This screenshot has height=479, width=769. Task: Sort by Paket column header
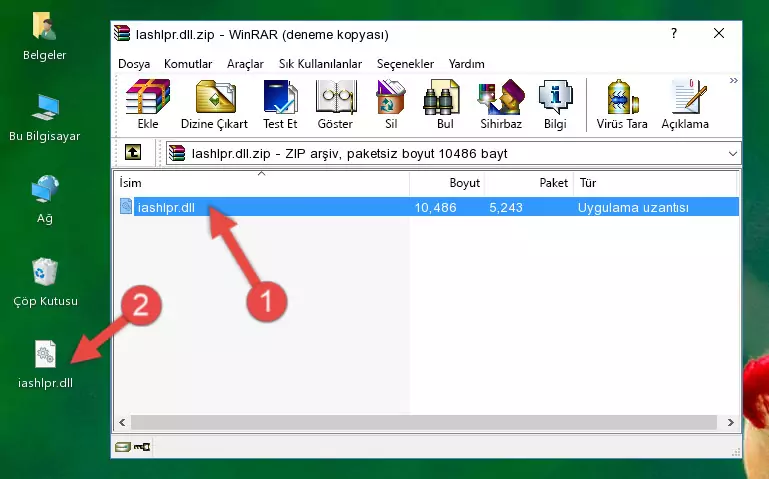(x=529, y=183)
